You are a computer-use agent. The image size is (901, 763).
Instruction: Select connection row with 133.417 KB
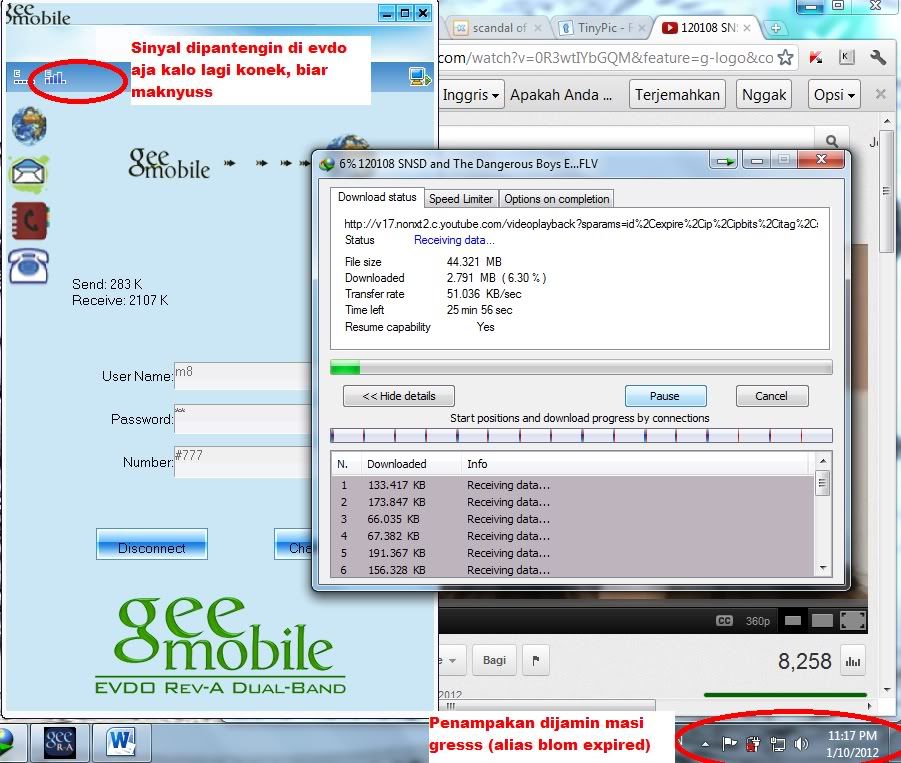click(x=572, y=485)
